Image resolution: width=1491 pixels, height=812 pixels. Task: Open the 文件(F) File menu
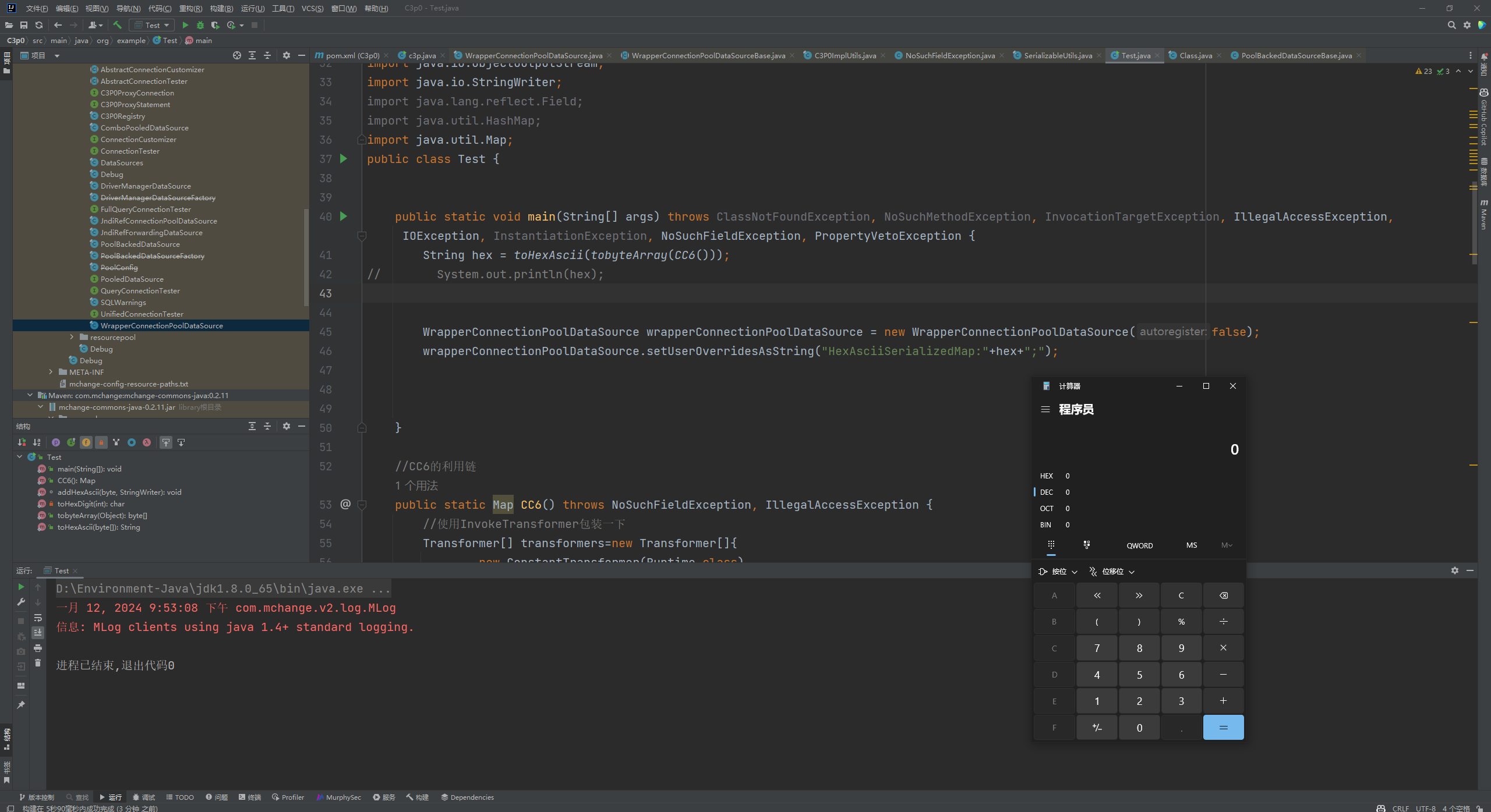[37, 8]
